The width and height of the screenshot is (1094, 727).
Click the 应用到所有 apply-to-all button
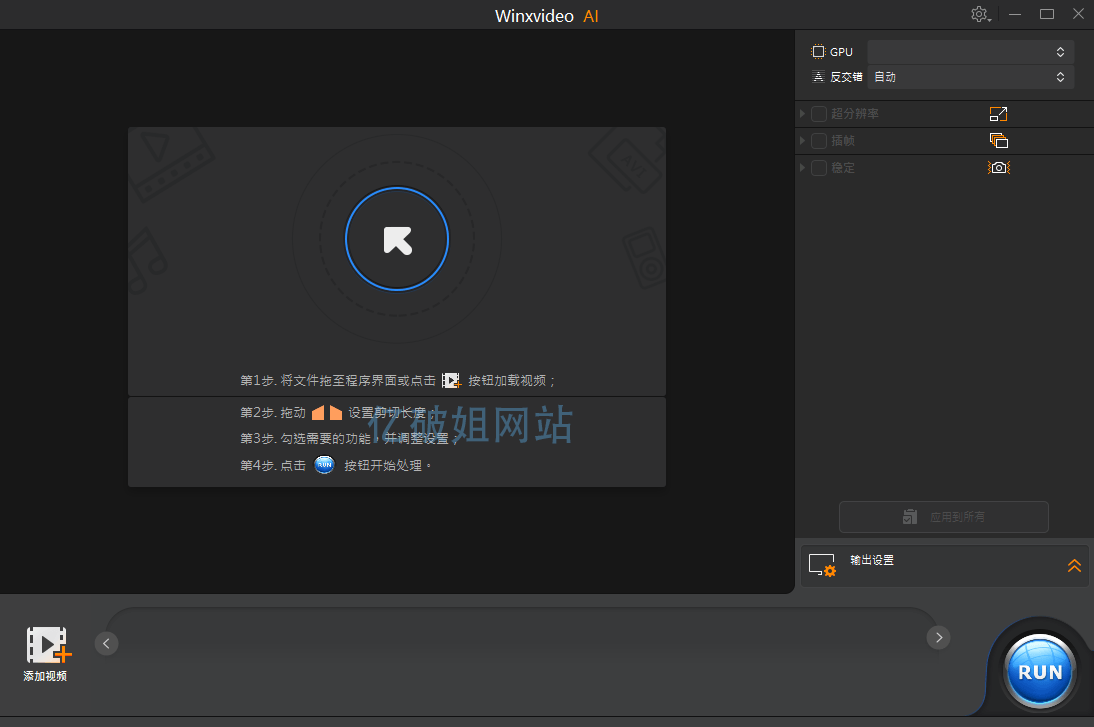point(943,517)
